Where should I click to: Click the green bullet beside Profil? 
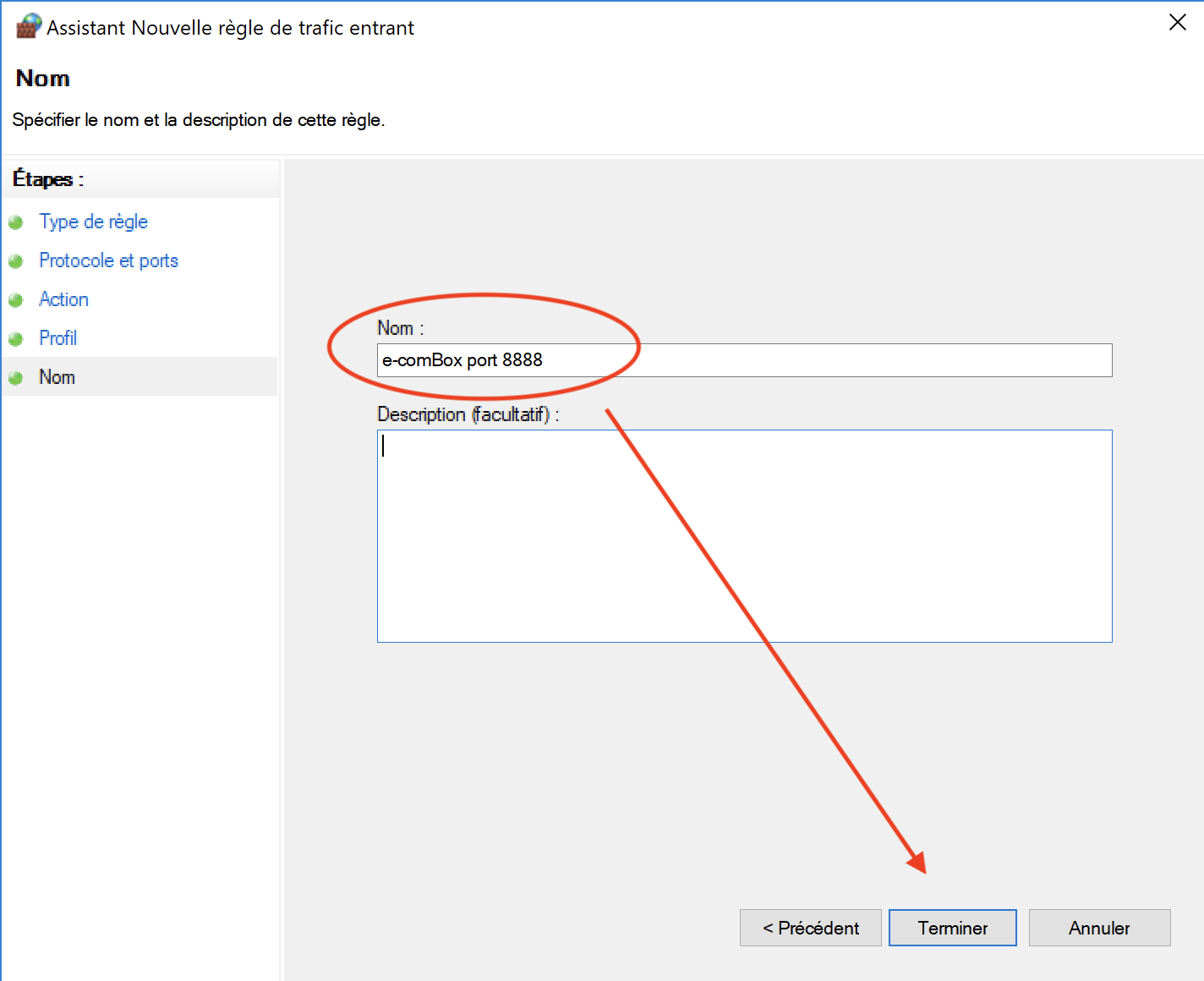coord(15,339)
